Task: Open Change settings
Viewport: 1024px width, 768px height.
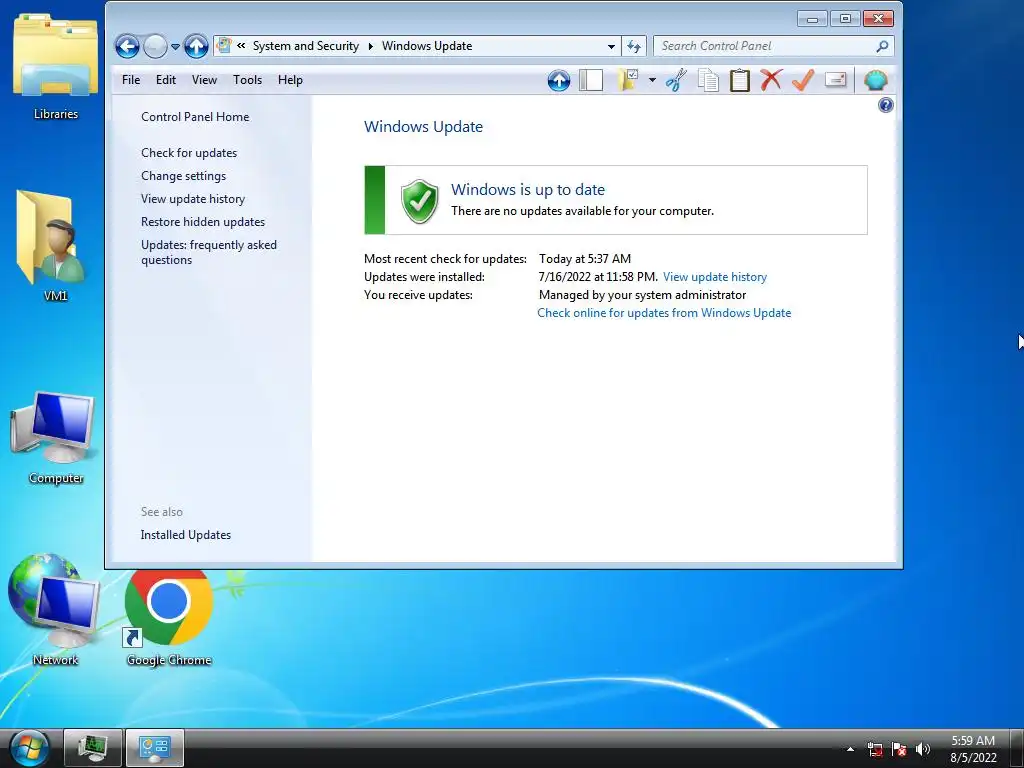Action: [x=184, y=176]
